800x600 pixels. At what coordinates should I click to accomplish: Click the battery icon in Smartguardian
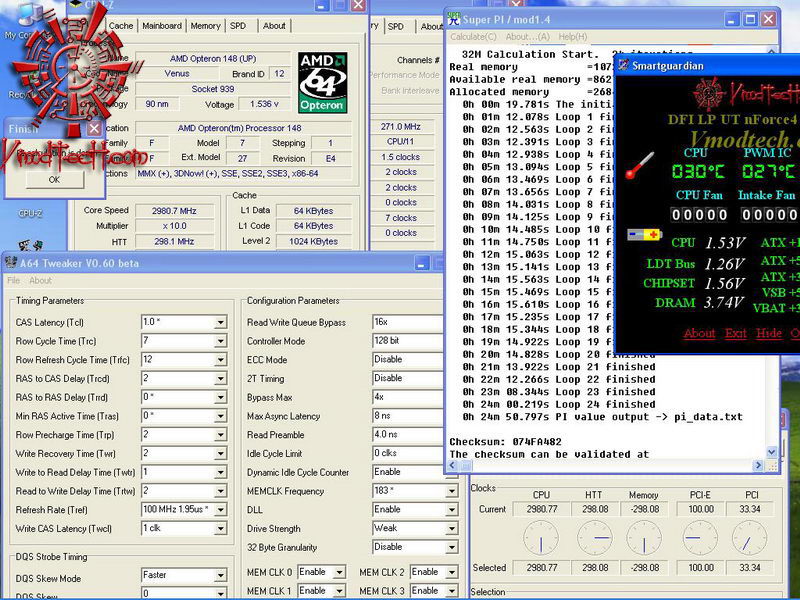[644, 235]
